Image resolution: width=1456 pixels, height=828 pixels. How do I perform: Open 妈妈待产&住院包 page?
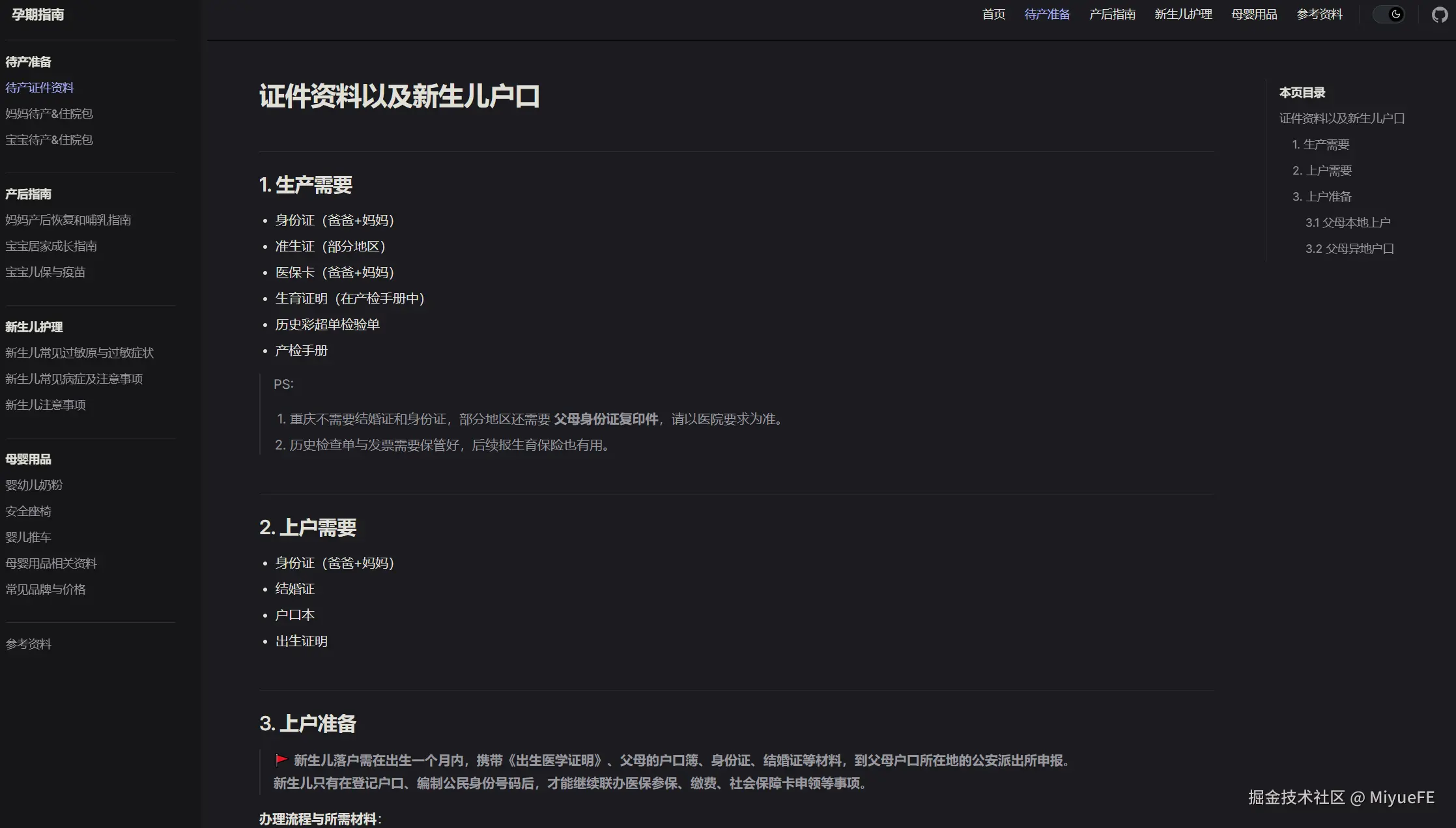coord(49,113)
